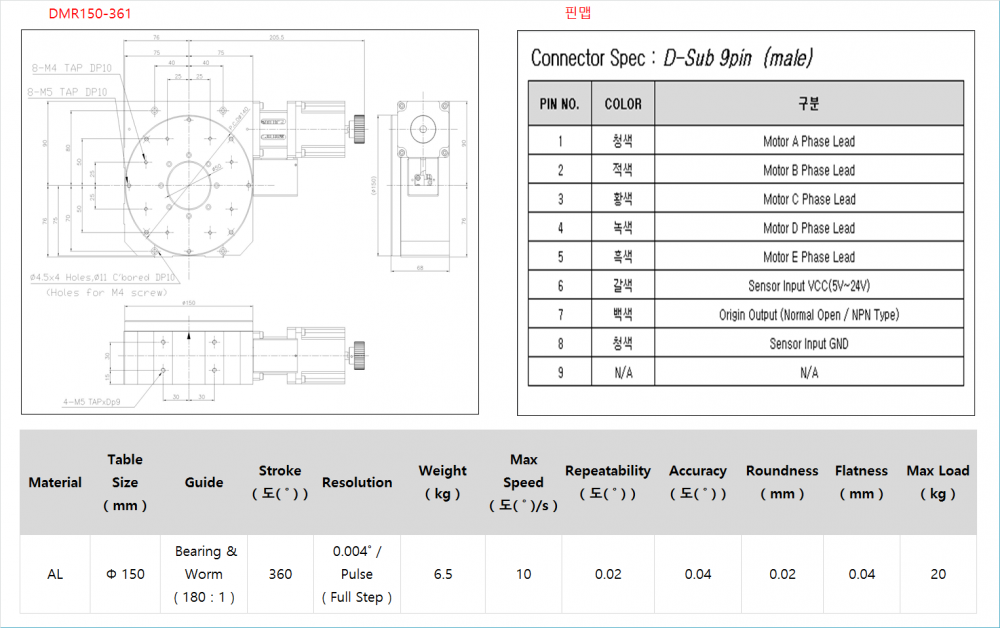Click the PIN NO. column header
The width and height of the screenshot is (1000, 628).
(x=559, y=104)
